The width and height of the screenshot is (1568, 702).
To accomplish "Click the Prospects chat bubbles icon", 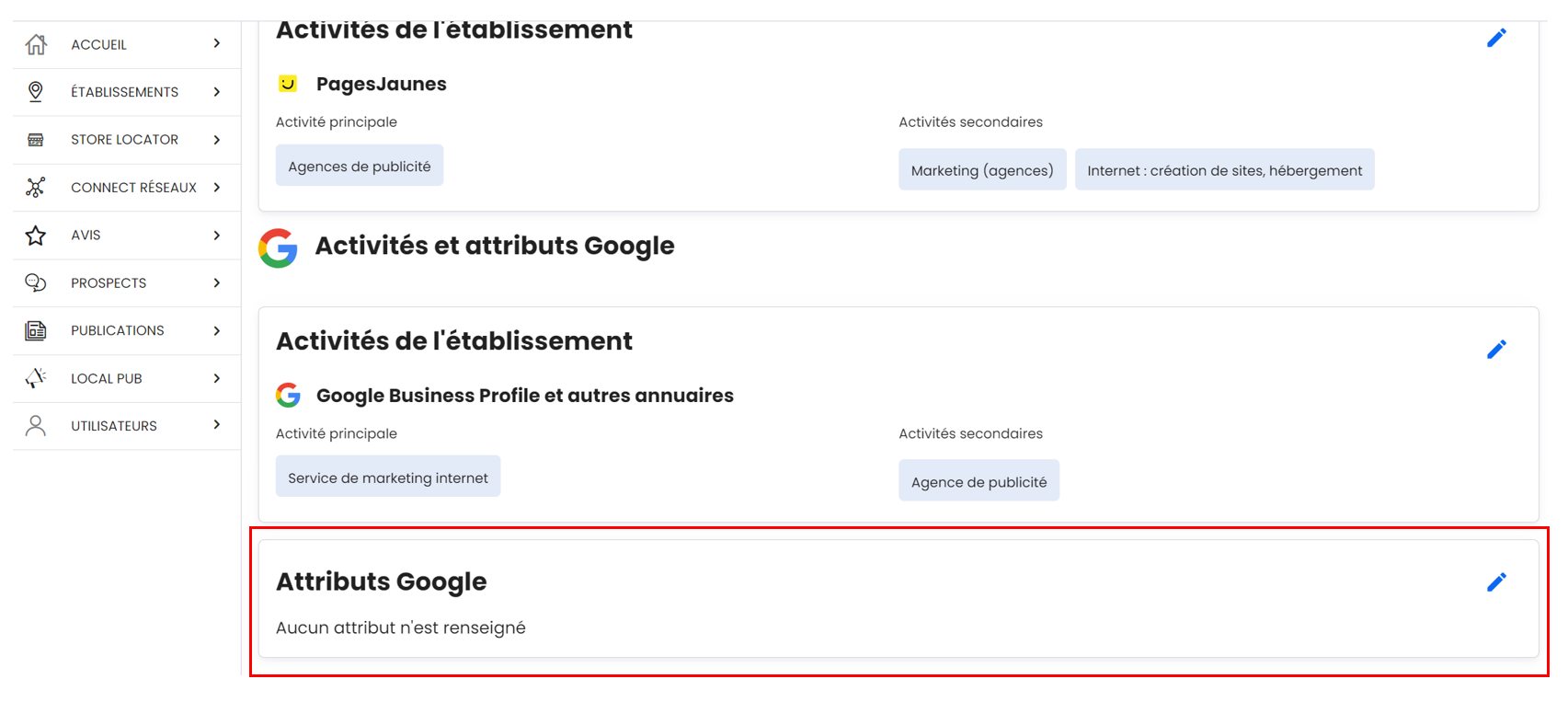I will pyautogui.click(x=36, y=283).
